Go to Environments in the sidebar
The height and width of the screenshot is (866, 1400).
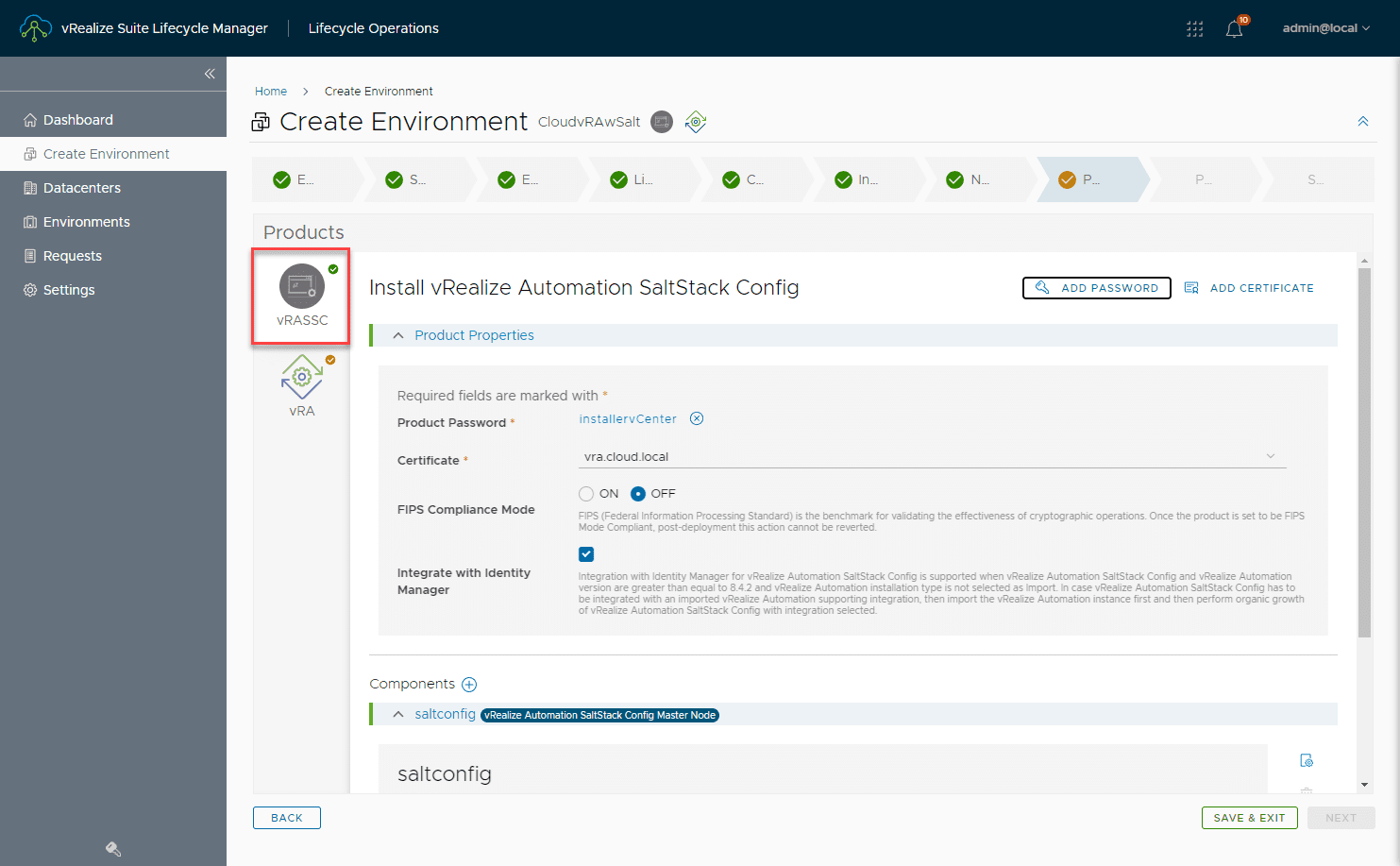point(87,222)
